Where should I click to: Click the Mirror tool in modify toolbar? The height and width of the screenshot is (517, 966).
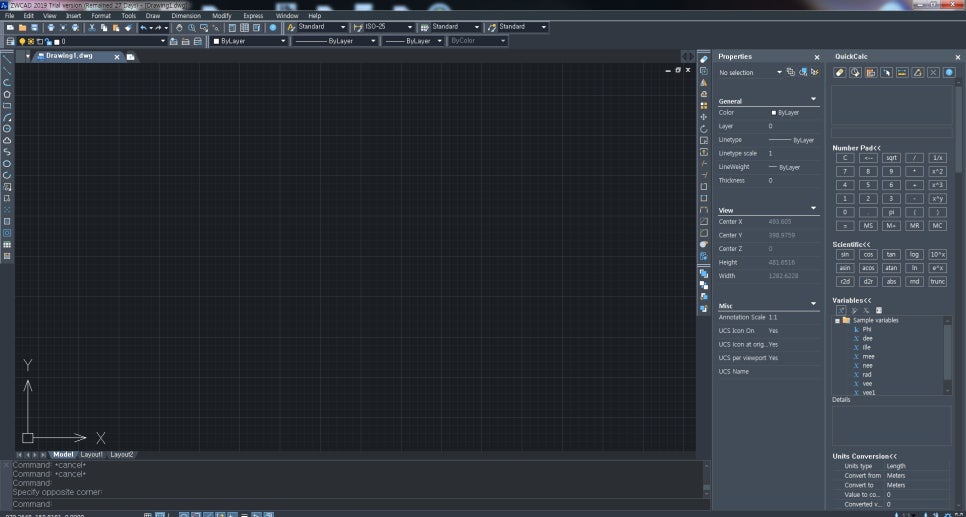pyautogui.click(x=704, y=83)
